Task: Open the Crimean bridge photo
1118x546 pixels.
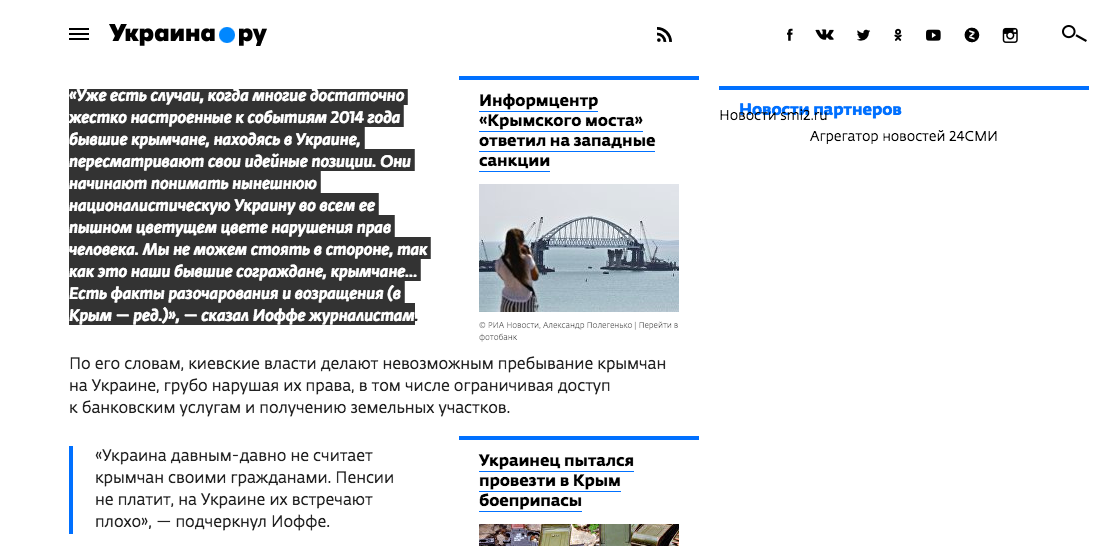Action: coord(579,248)
